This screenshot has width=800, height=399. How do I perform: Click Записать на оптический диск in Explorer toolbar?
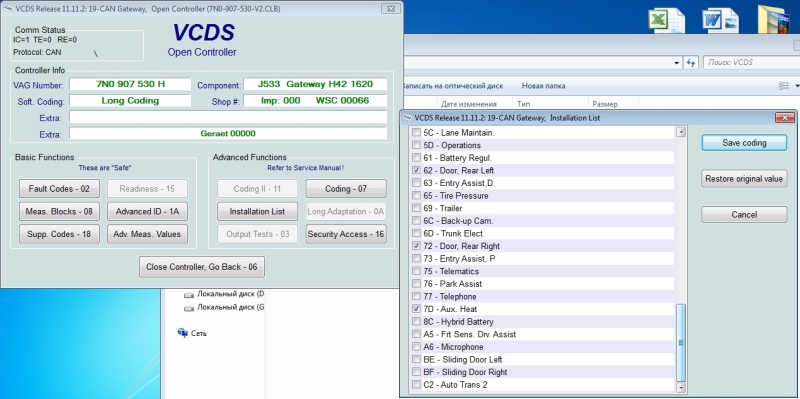click(452, 86)
